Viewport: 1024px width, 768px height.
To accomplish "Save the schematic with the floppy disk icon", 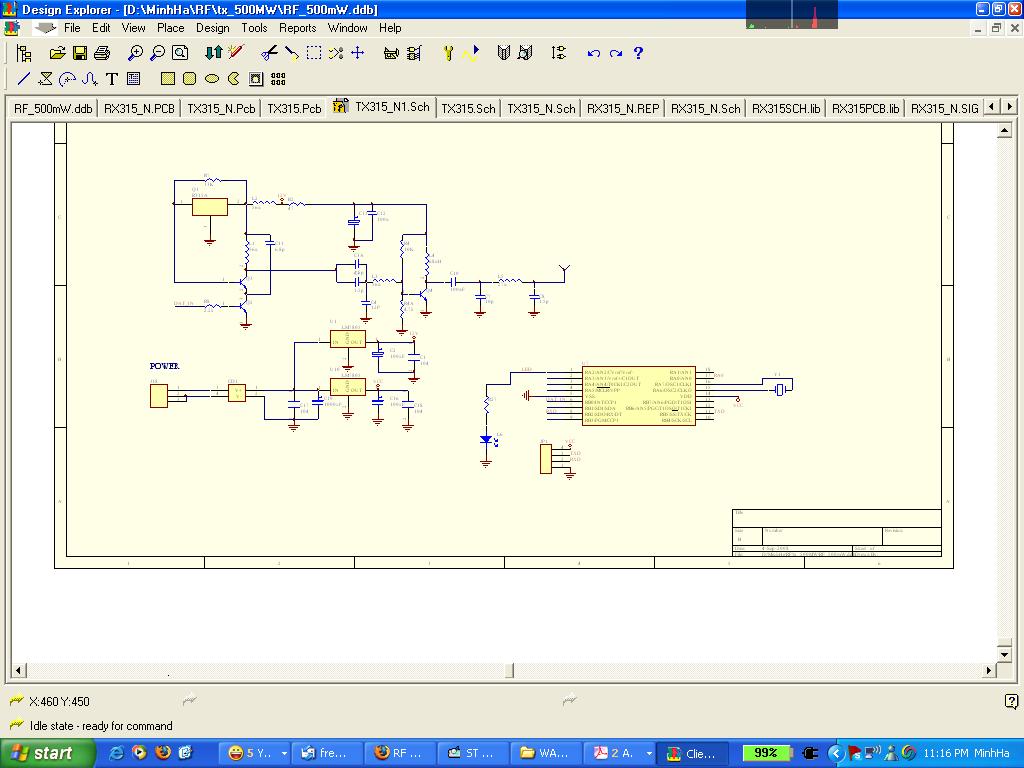I will [x=80, y=53].
